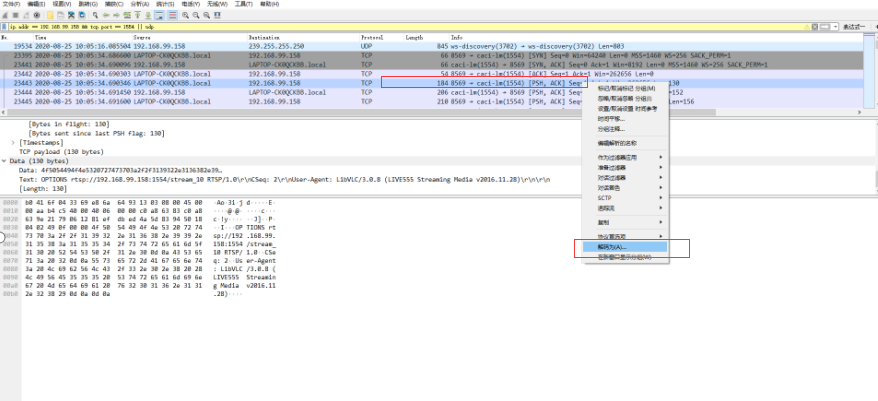Clear the display filter with X icon
The width and height of the screenshot is (878, 401).
tap(815, 26)
